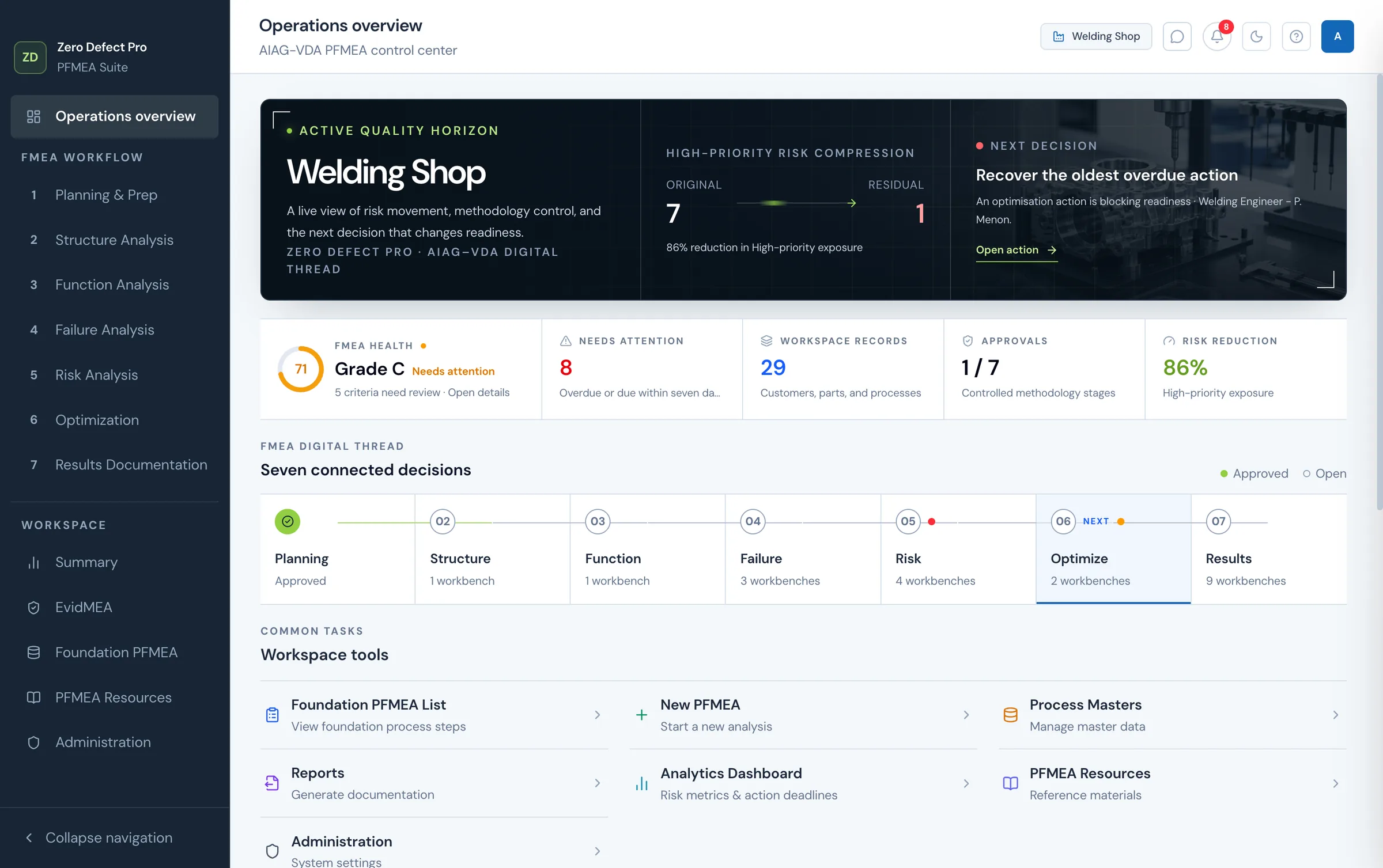Select step 03 Function marker
This screenshot has height=868, width=1383.
pyautogui.click(x=598, y=521)
